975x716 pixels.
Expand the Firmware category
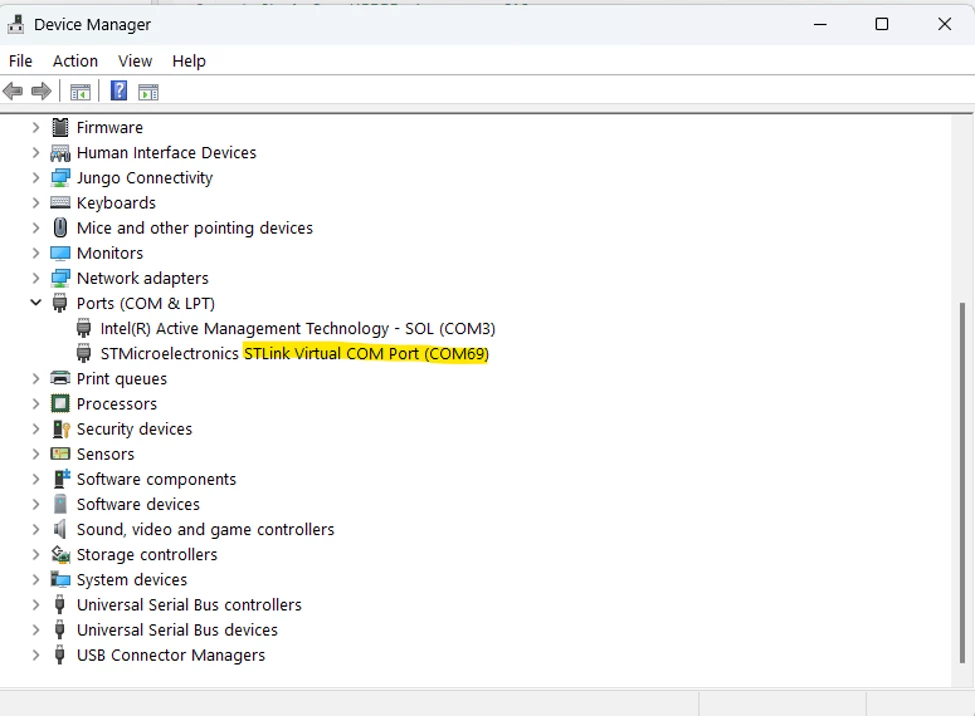[x=35, y=127]
